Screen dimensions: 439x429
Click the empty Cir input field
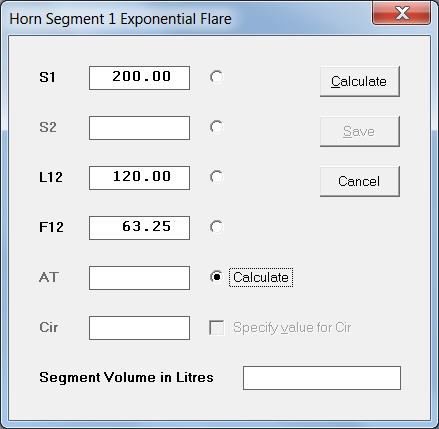point(139,328)
